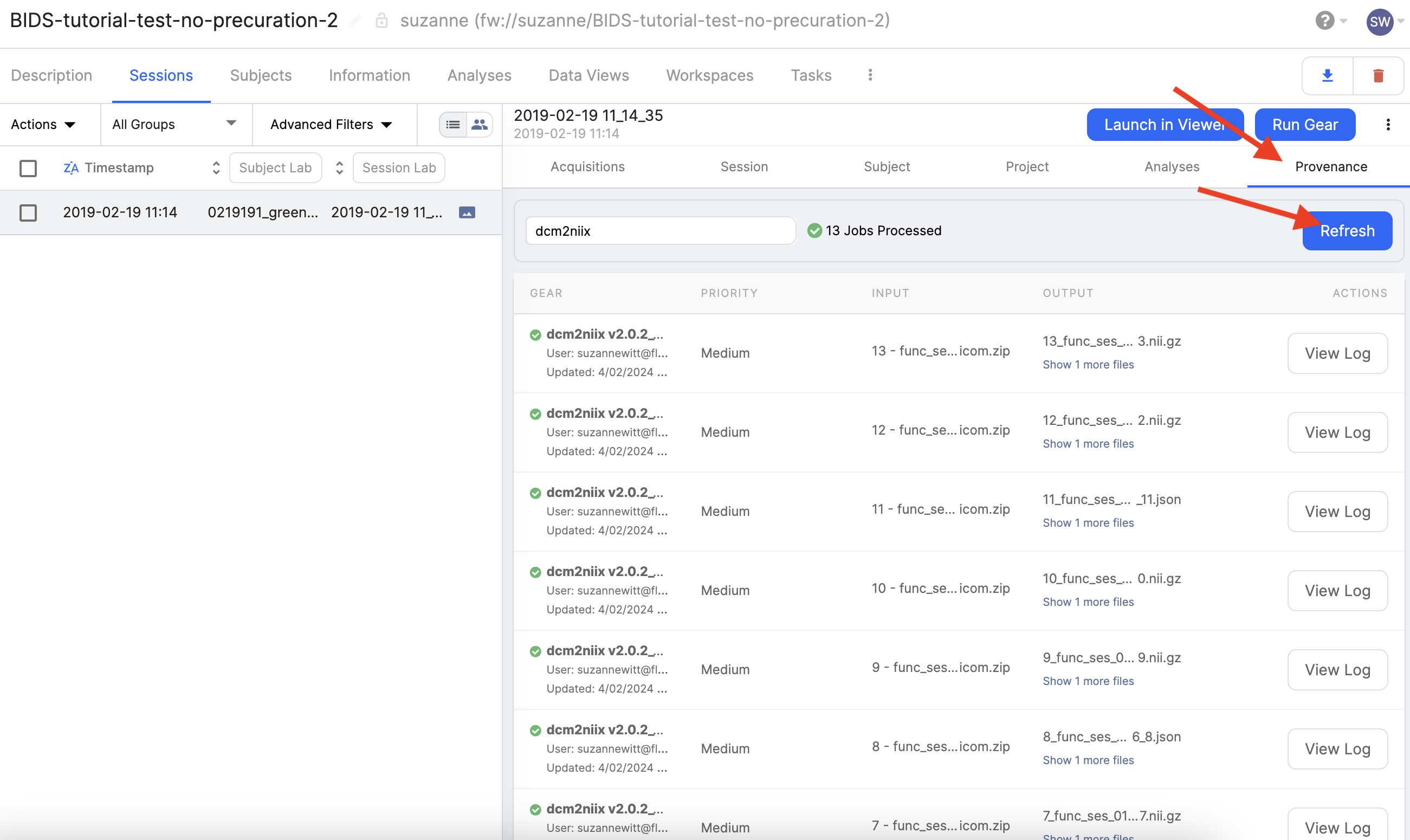
Task: Click green status icon of job 11 dcm2niix
Action: tap(535, 493)
